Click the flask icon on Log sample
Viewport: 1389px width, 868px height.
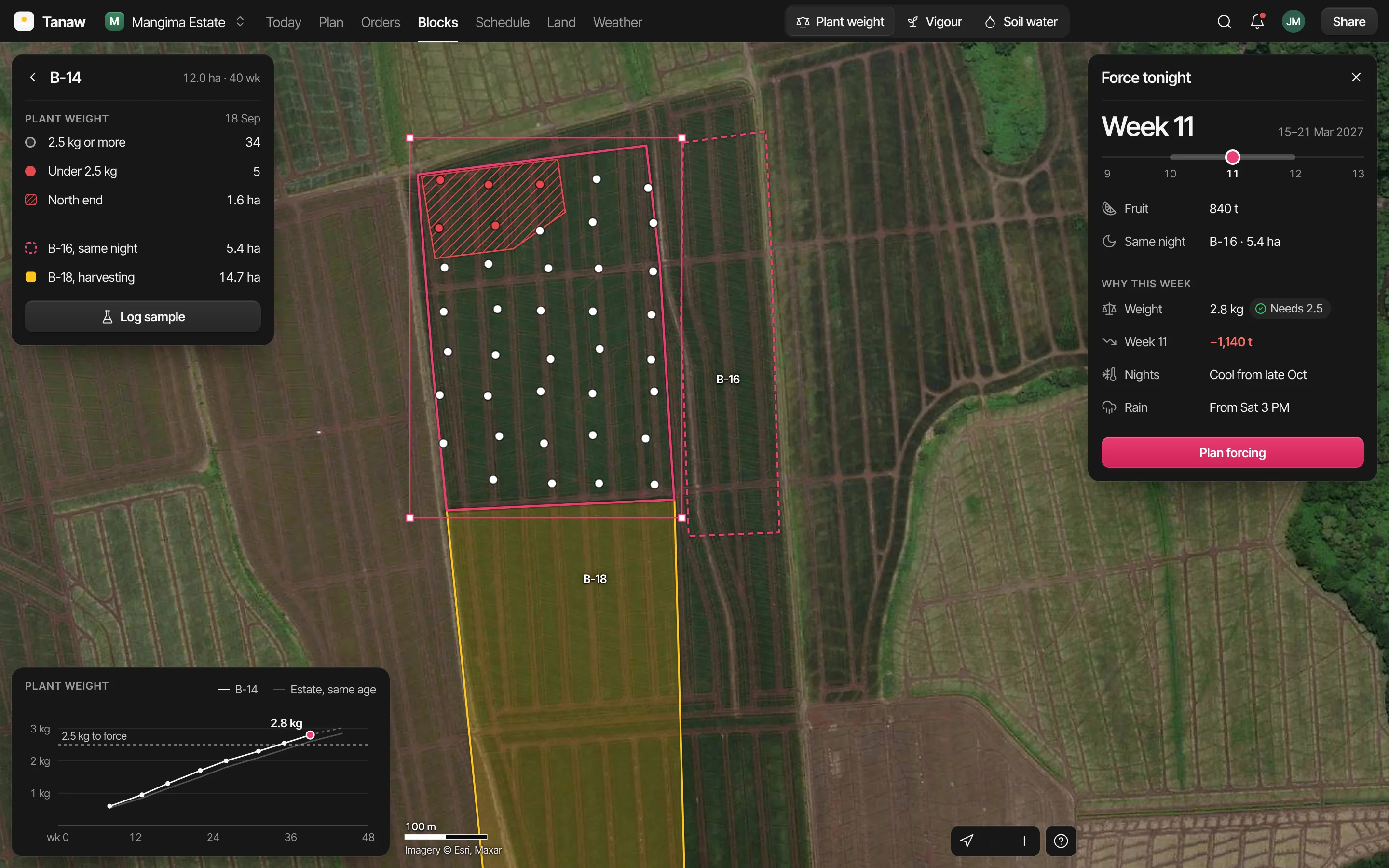pos(108,316)
